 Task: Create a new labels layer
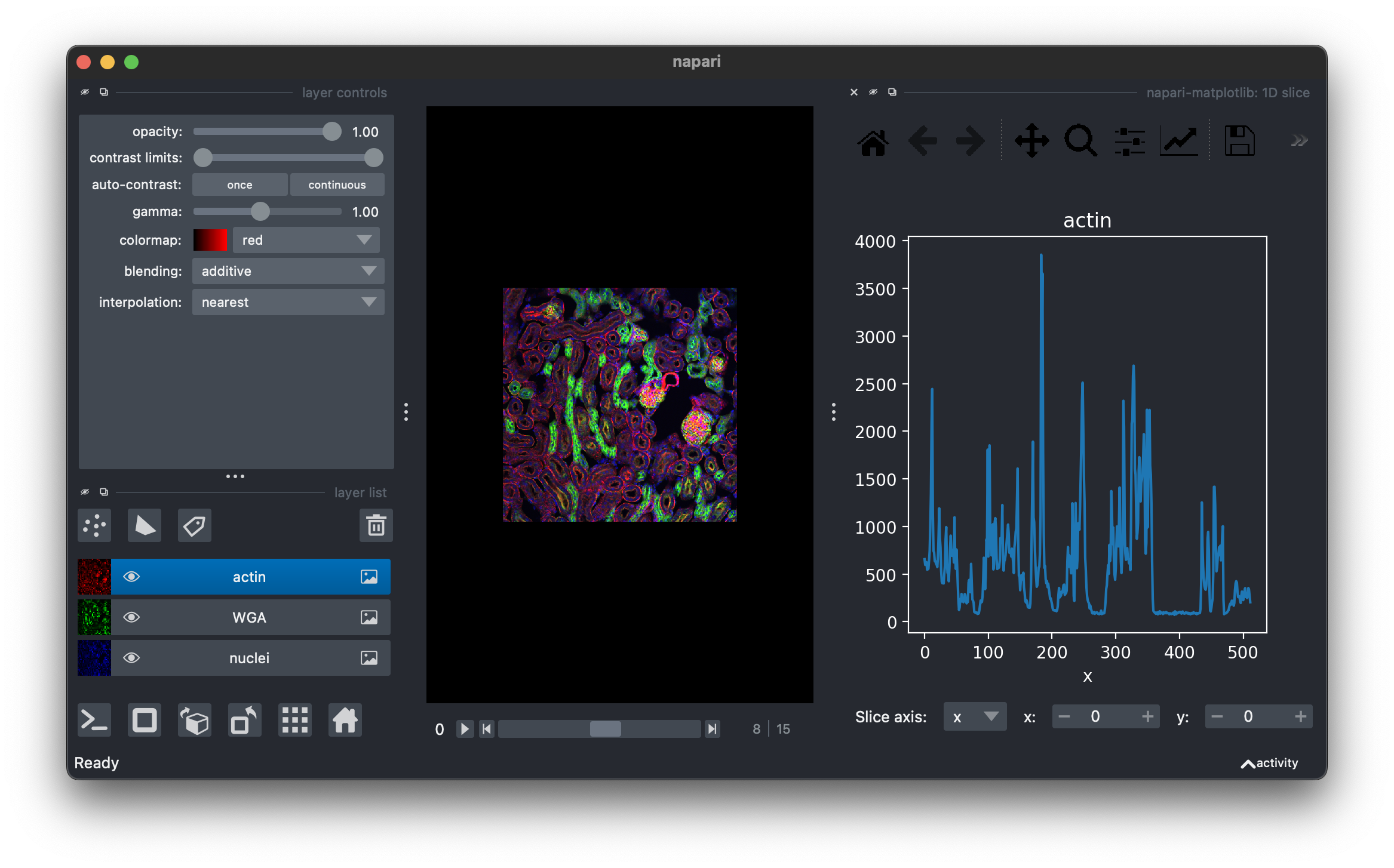(x=195, y=526)
